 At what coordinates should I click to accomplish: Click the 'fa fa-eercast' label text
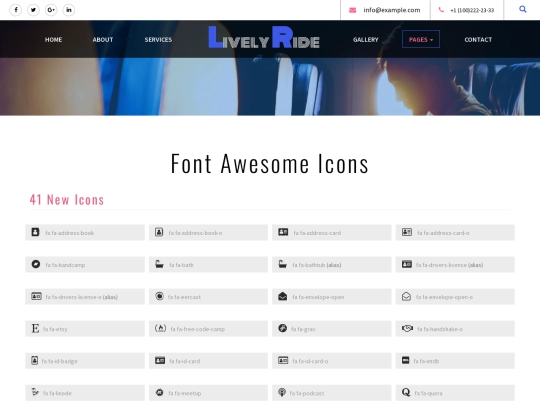184,297
